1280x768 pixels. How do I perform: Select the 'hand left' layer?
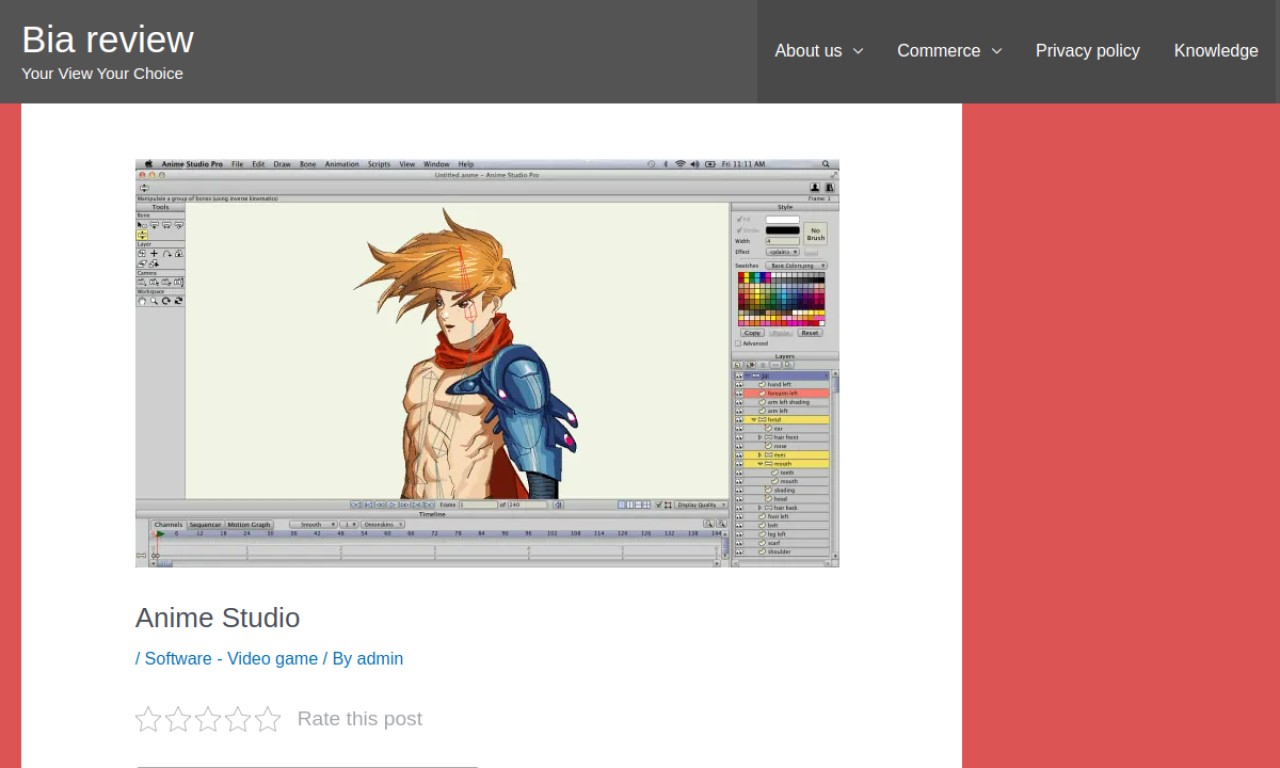tap(786, 384)
